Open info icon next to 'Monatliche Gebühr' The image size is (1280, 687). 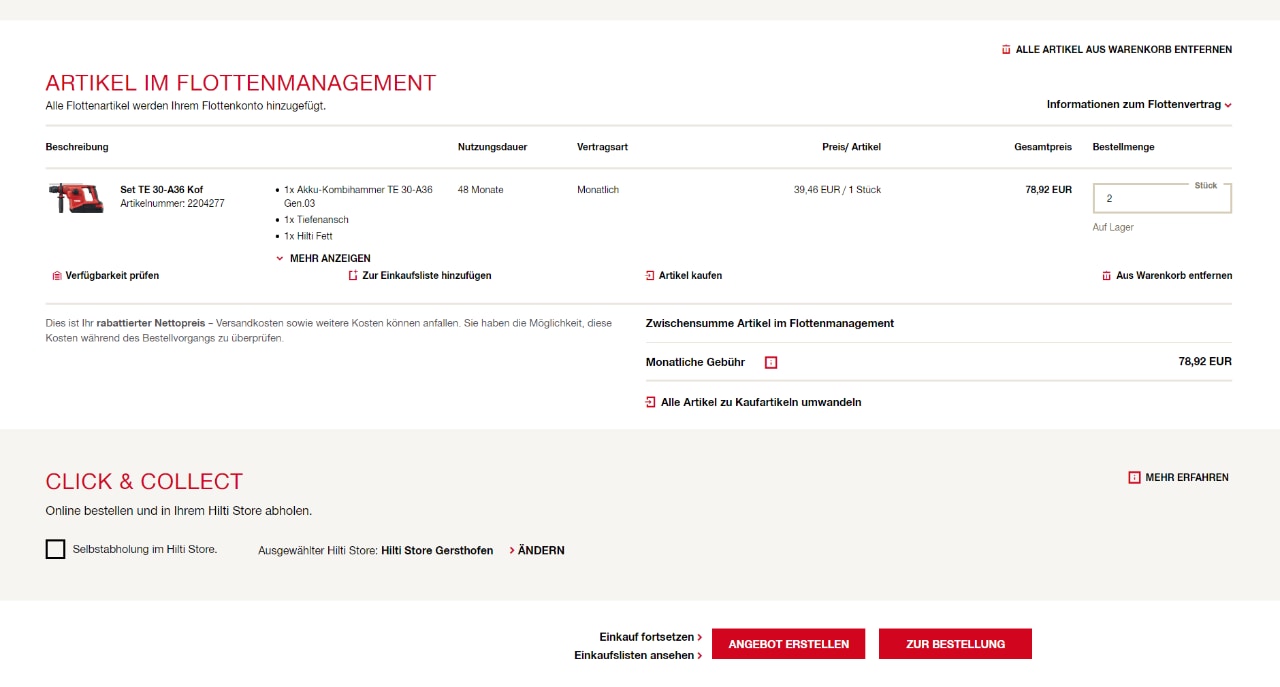pos(771,362)
